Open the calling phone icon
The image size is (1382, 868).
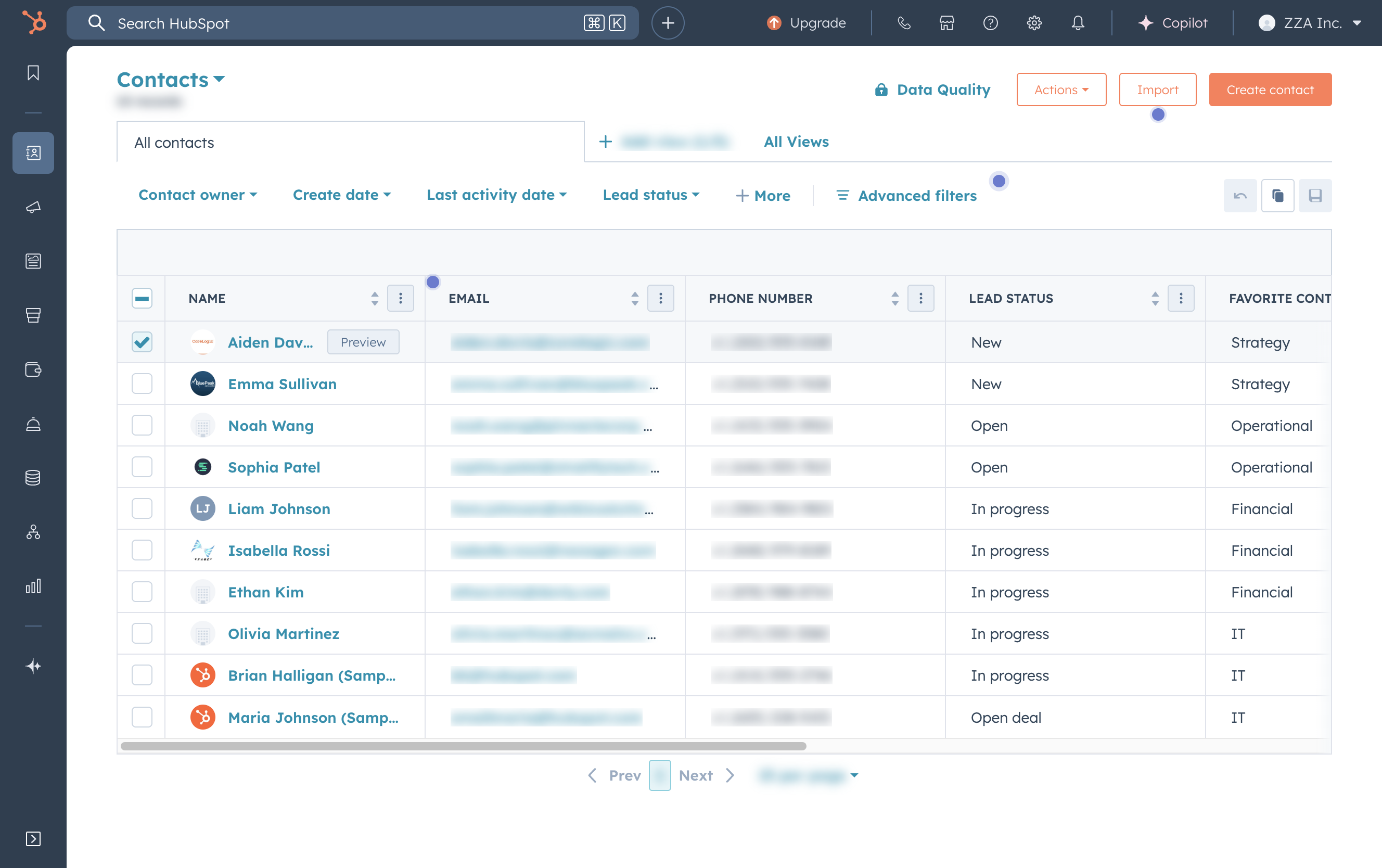pyautogui.click(x=904, y=23)
